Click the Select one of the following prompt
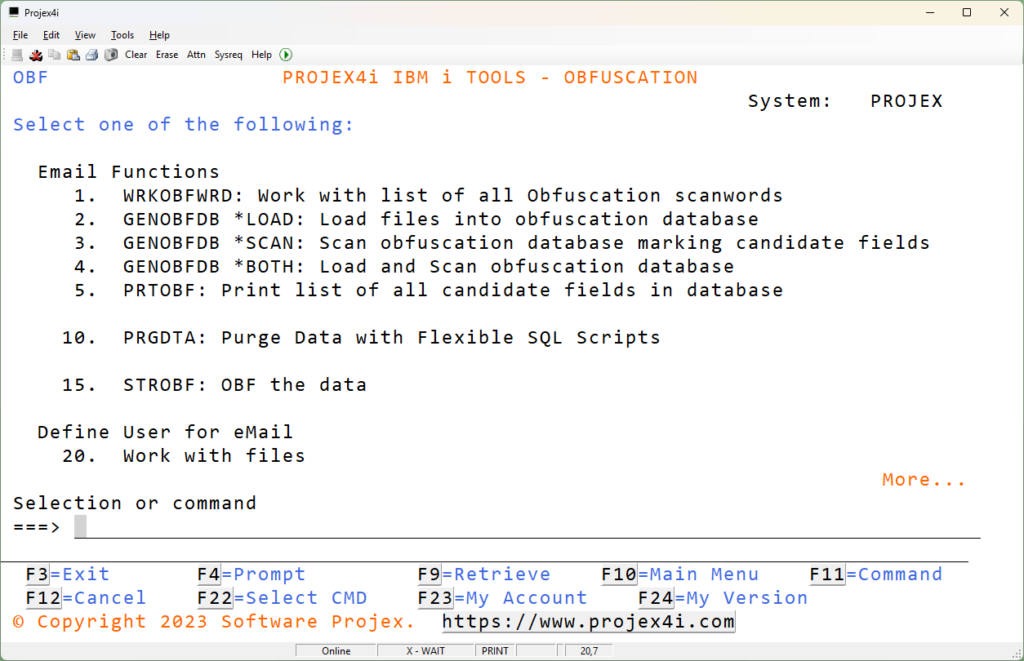The width and height of the screenshot is (1024, 661). 184,124
